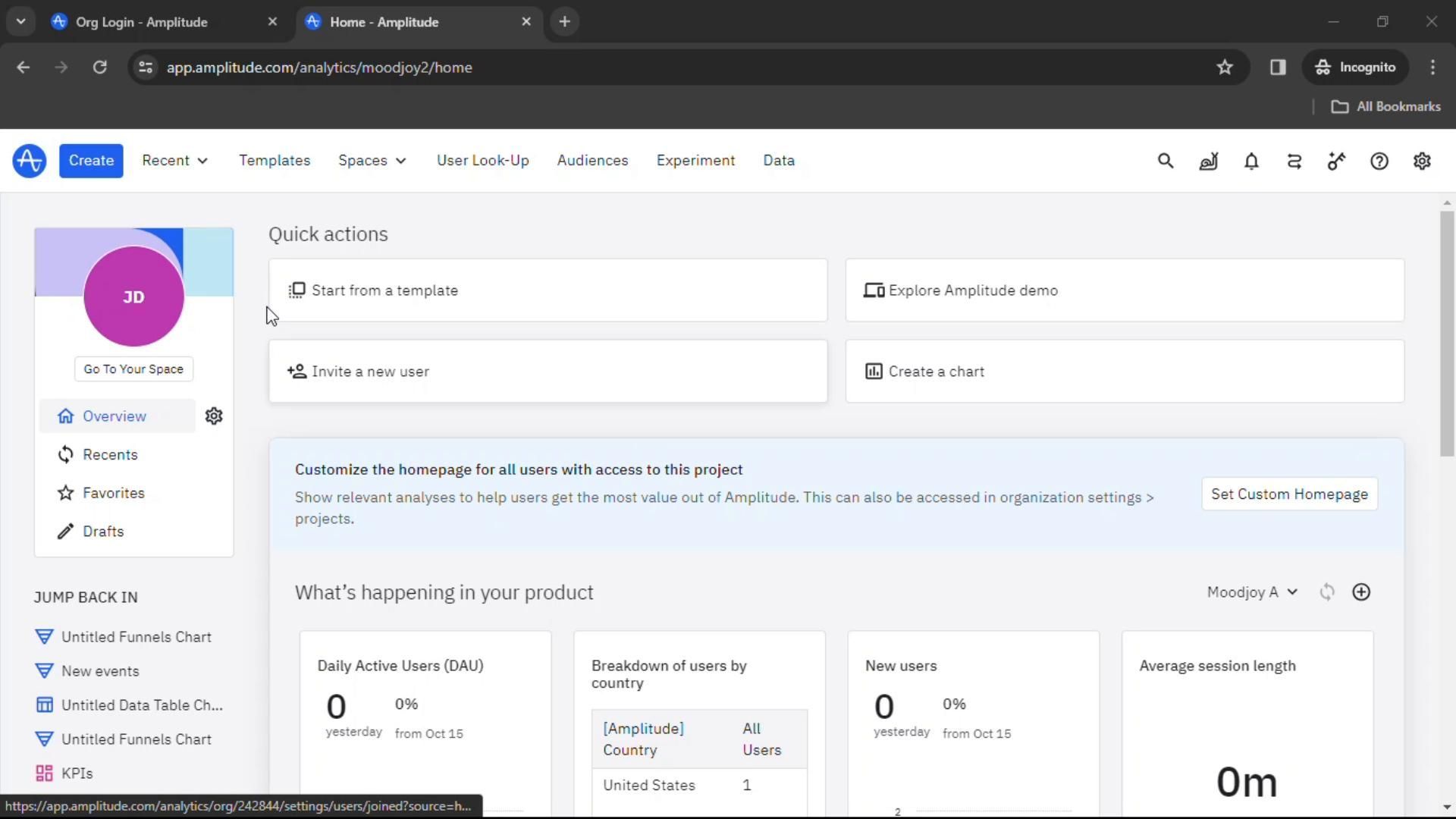Open the search magnifier icon
Screen dimensions: 1456x819
tap(1166, 161)
